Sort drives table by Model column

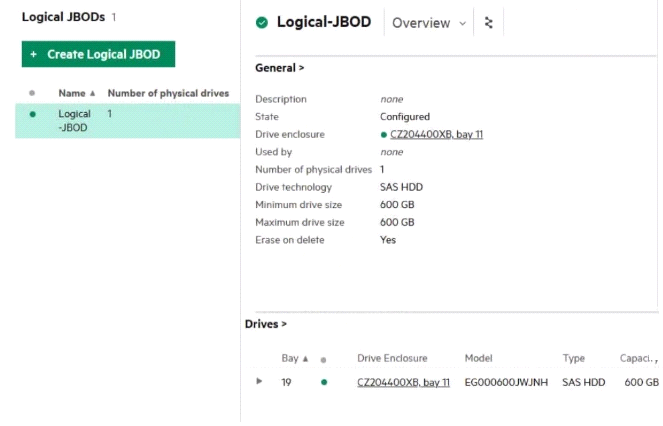[x=478, y=358]
